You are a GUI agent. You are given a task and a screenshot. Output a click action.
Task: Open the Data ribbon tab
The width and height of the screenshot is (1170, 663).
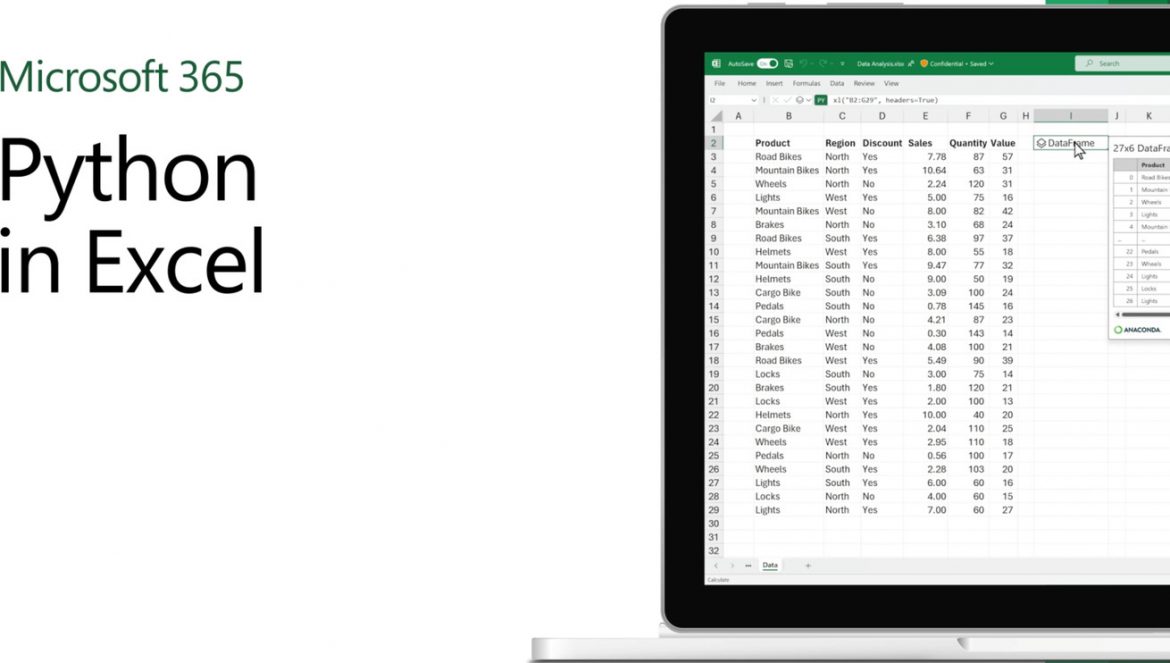pyautogui.click(x=837, y=84)
